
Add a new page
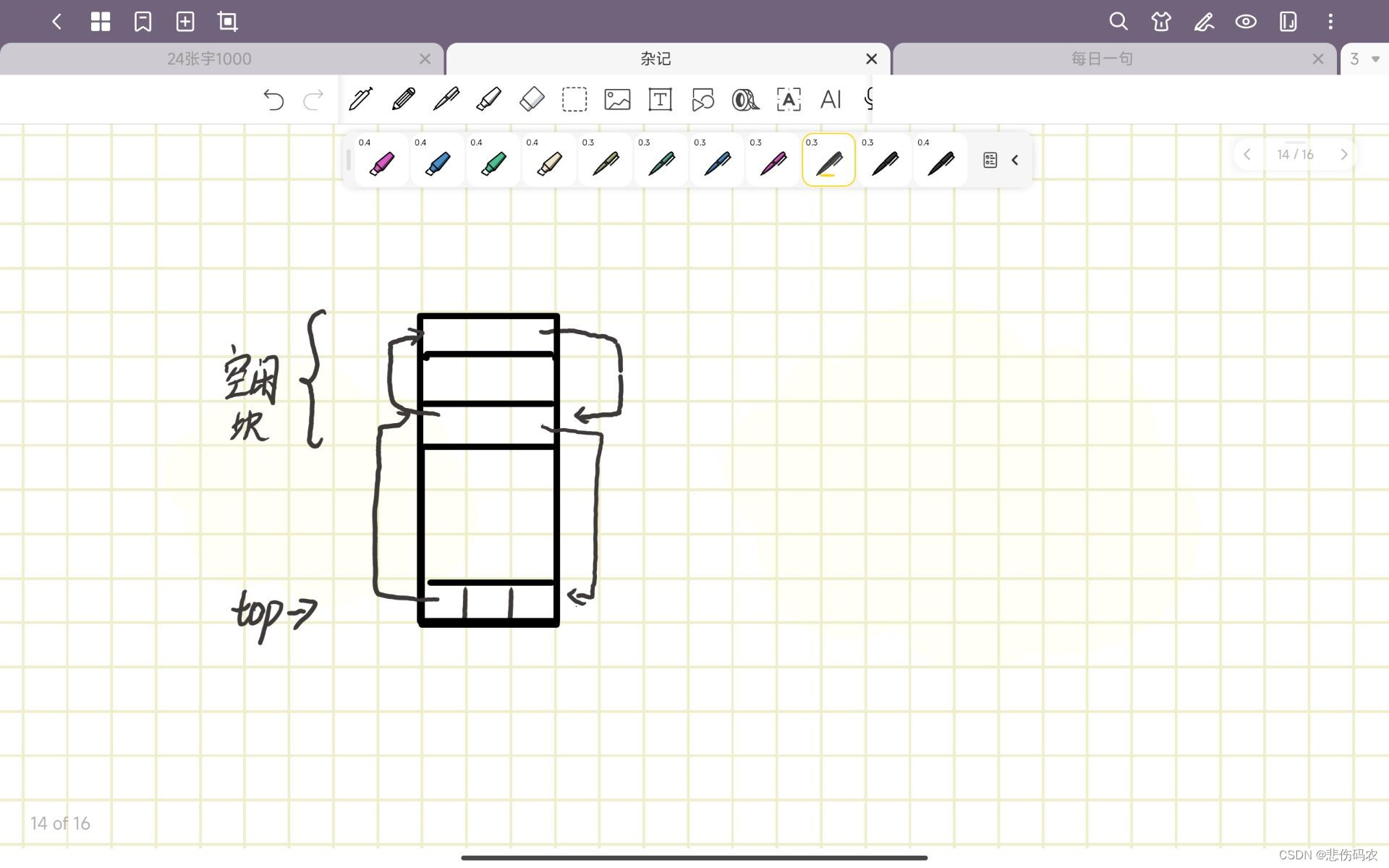coord(185,22)
